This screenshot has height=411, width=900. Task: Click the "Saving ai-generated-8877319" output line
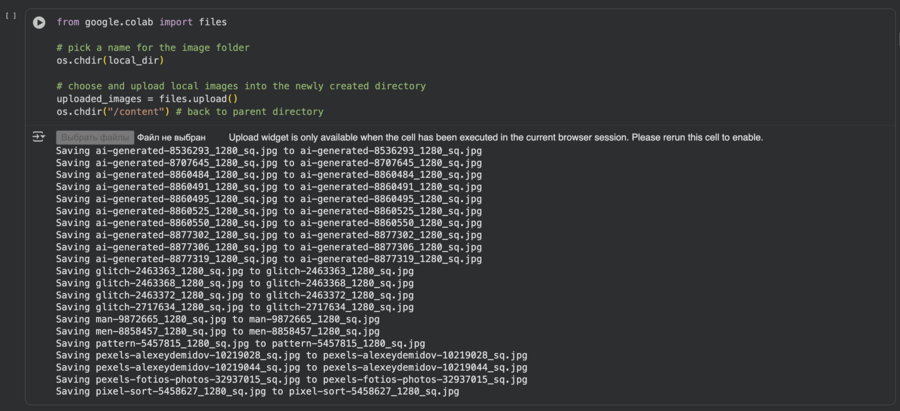268,258
